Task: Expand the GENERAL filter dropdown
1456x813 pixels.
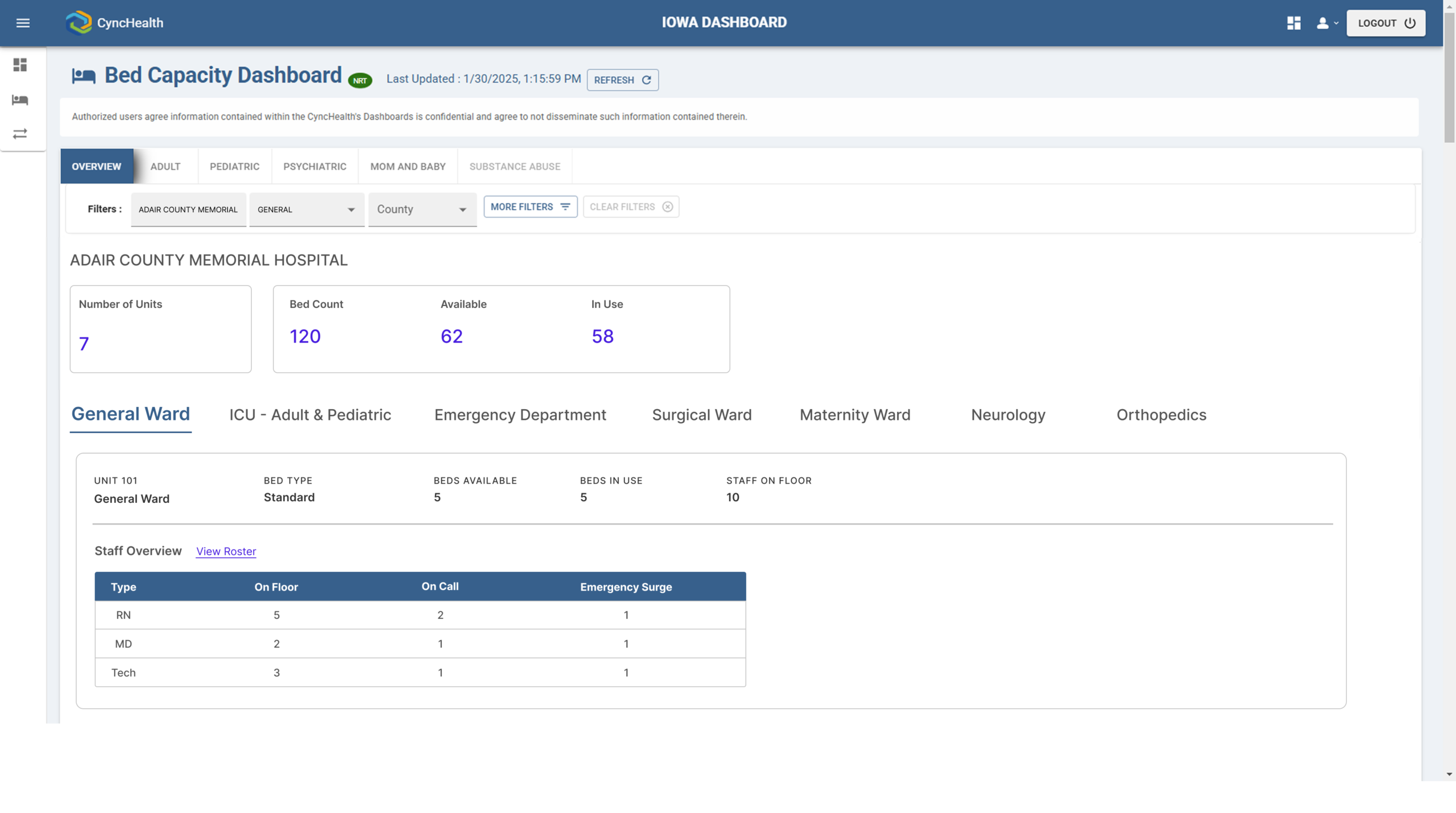Action: point(307,209)
